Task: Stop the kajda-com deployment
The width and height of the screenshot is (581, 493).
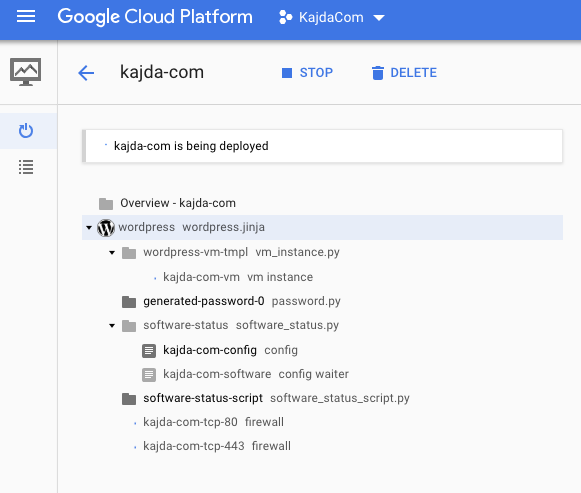Action: [x=307, y=73]
